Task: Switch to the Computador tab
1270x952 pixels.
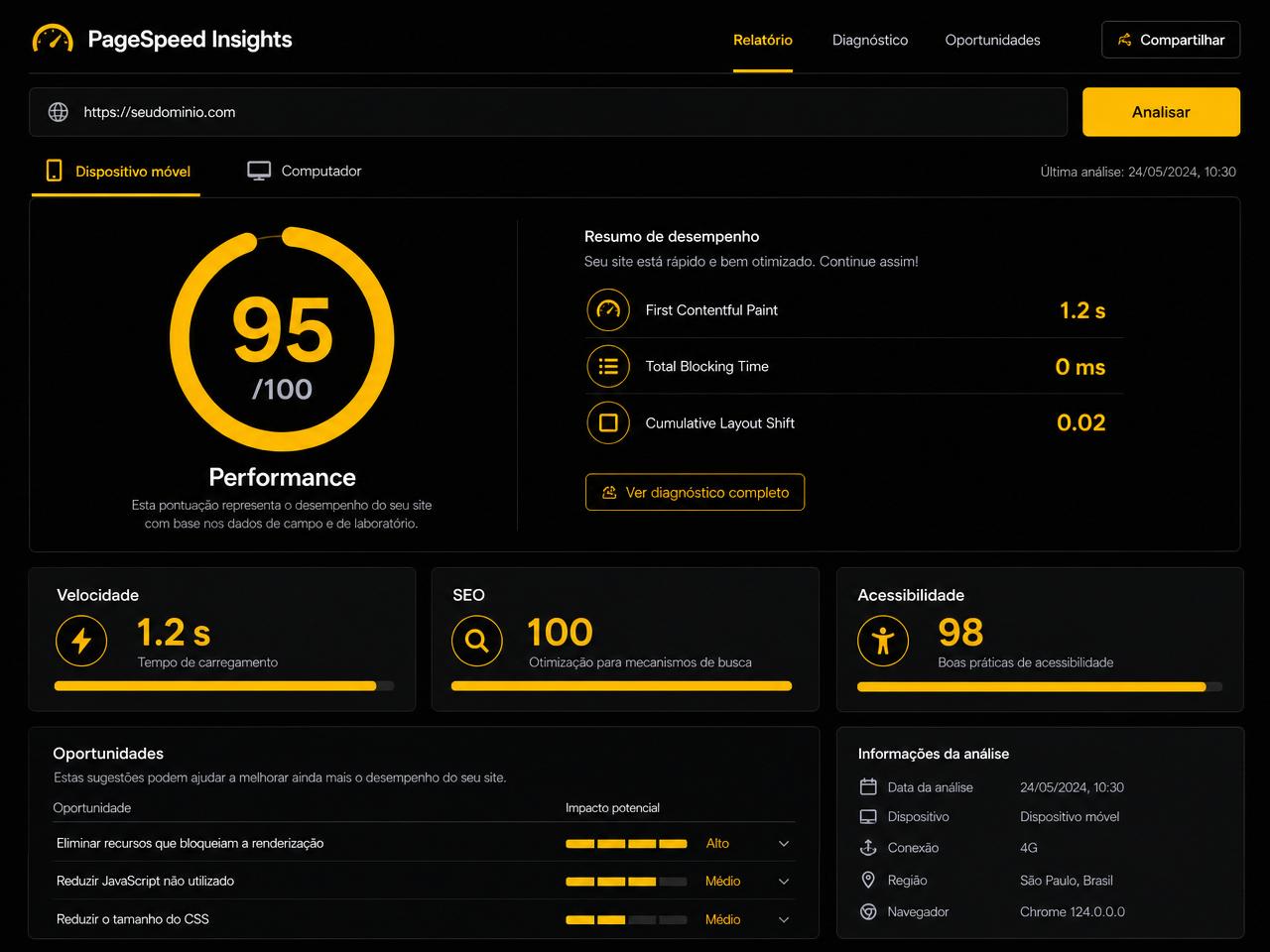Action: [x=305, y=172]
